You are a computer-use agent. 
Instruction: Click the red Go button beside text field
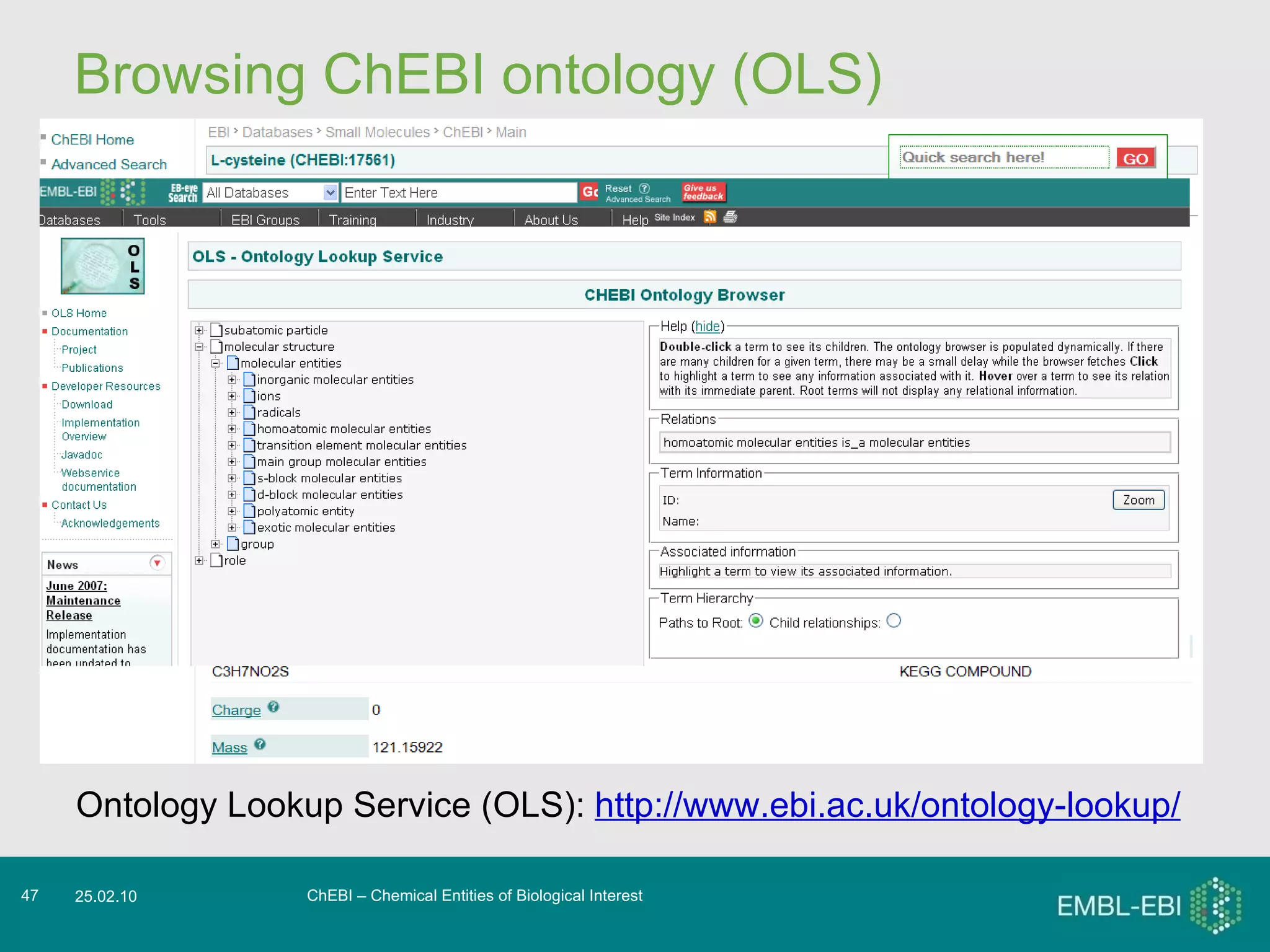click(x=590, y=192)
